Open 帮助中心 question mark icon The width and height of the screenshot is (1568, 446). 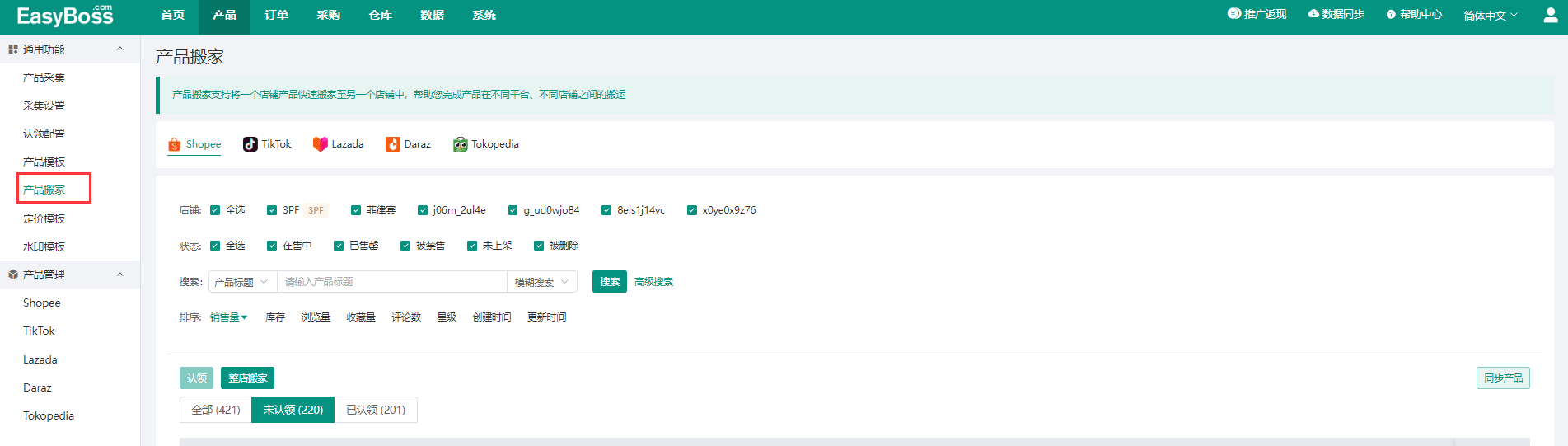1391,15
